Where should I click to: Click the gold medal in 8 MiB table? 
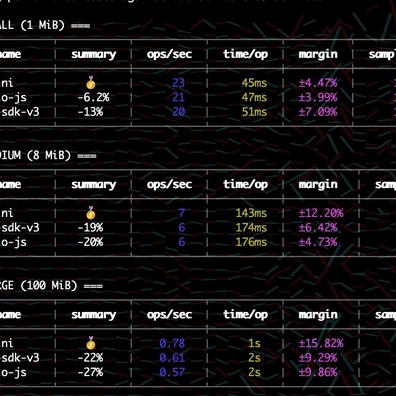(x=91, y=213)
